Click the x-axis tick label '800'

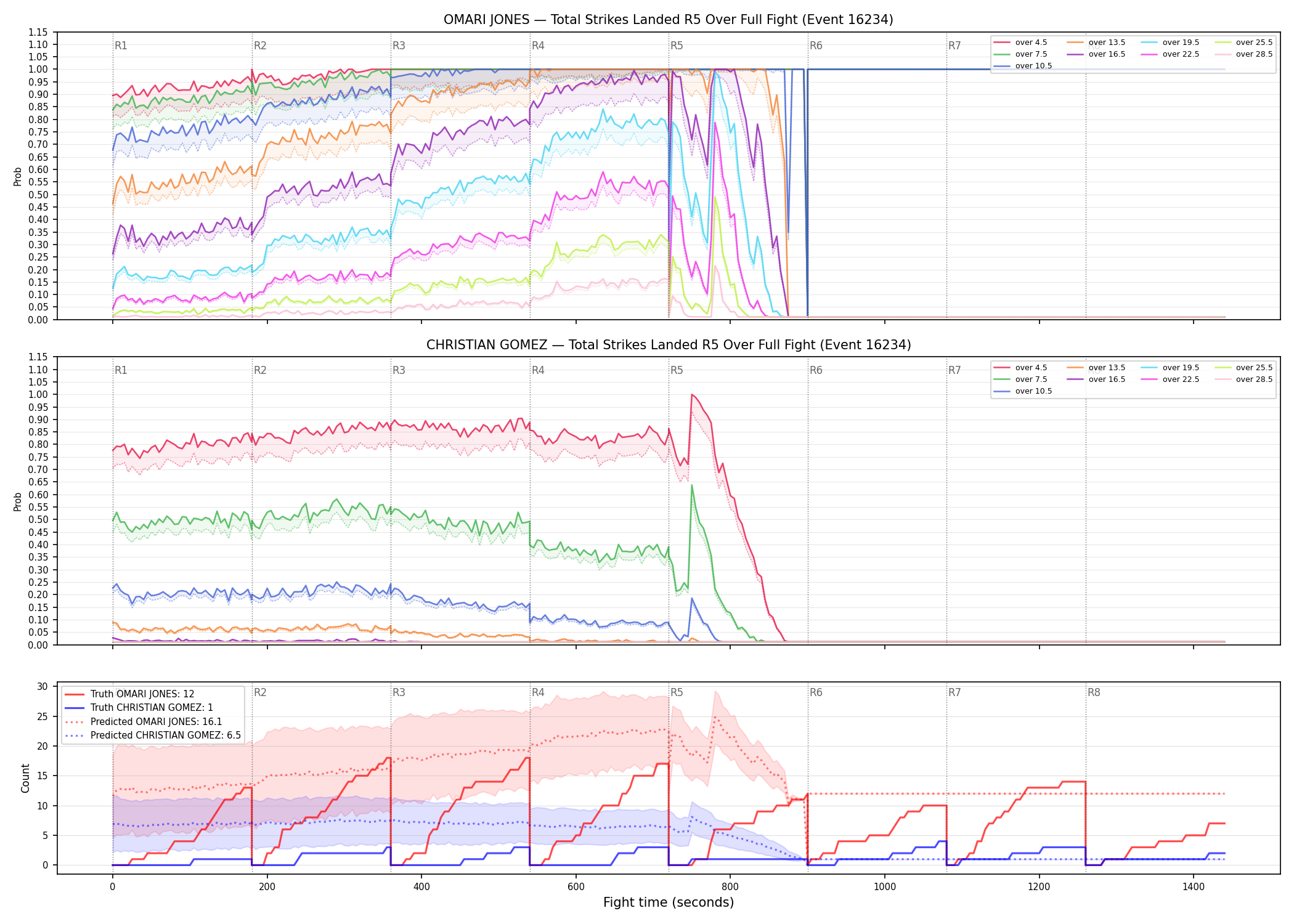coord(730,887)
